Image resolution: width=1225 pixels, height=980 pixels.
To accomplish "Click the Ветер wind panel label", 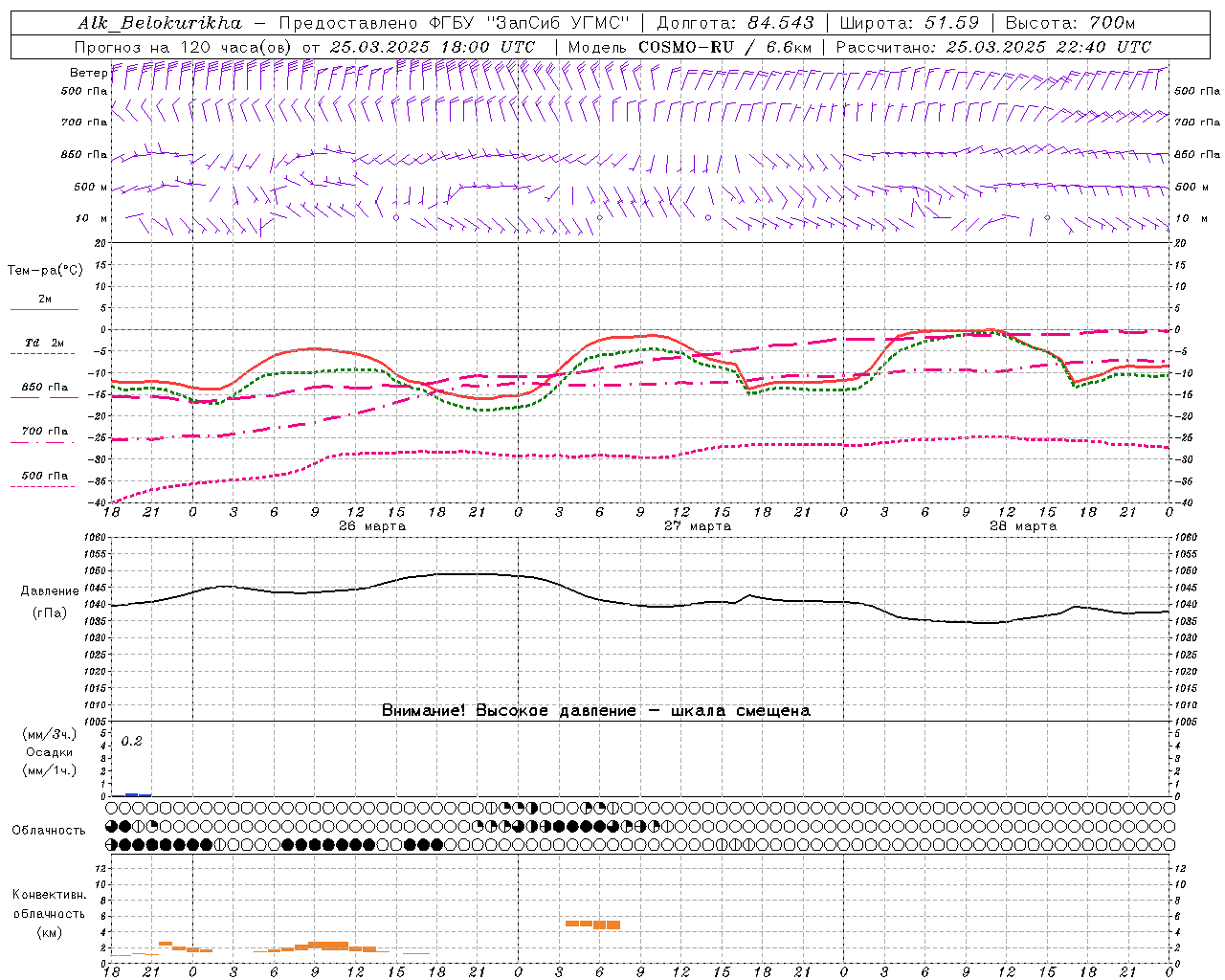I will (x=88, y=73).
